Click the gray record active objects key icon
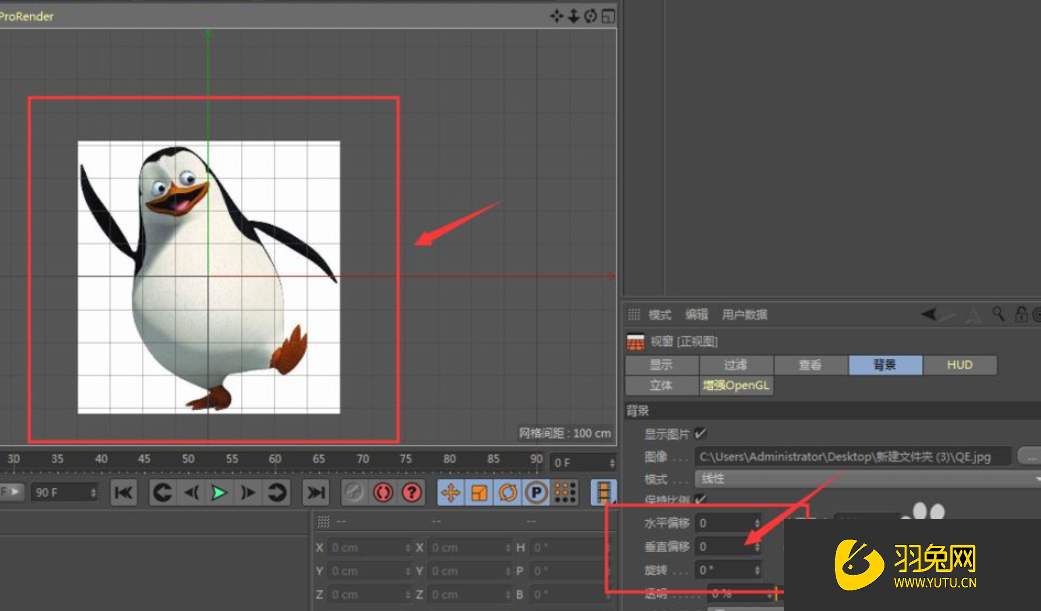The width and height of the screenshot is (1041, 611). 354,492
